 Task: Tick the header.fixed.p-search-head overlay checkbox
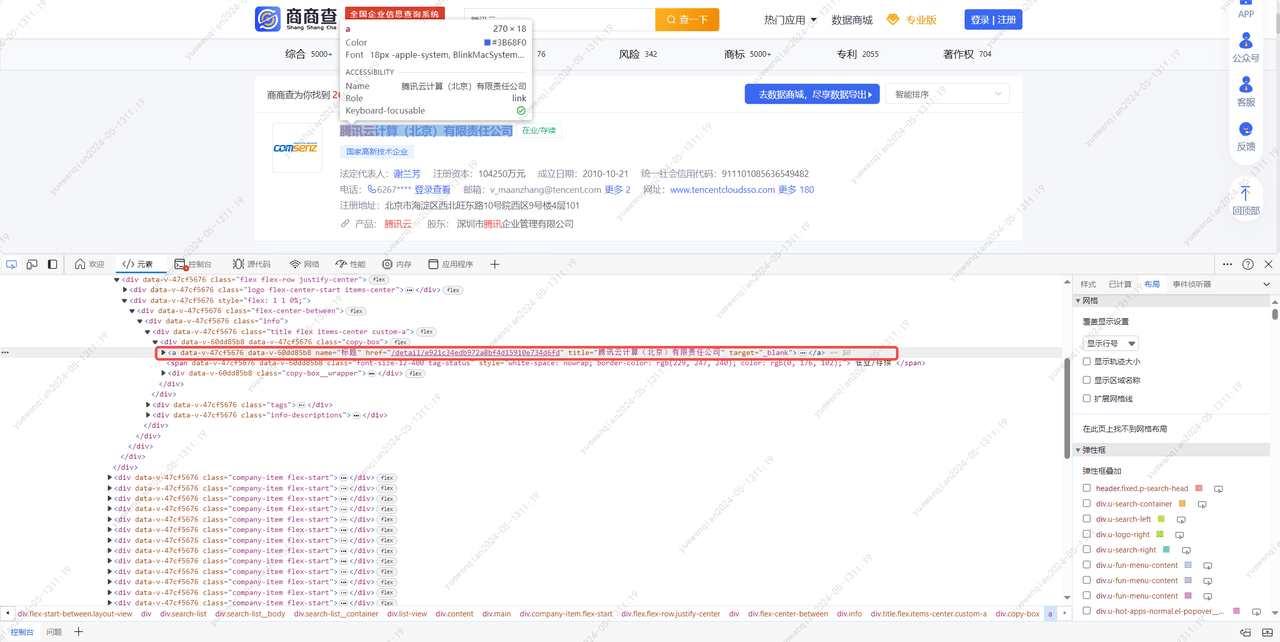coord(1087,489)
